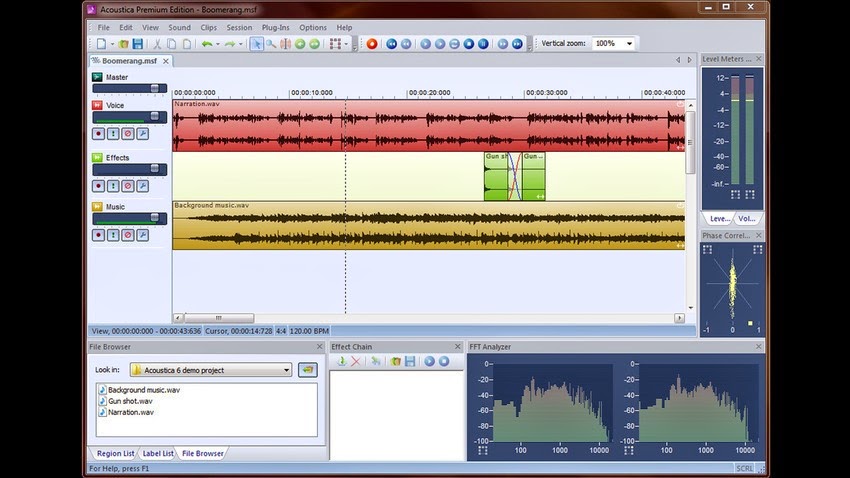Open the grid snap icon in the toolbar

(336, 44)
